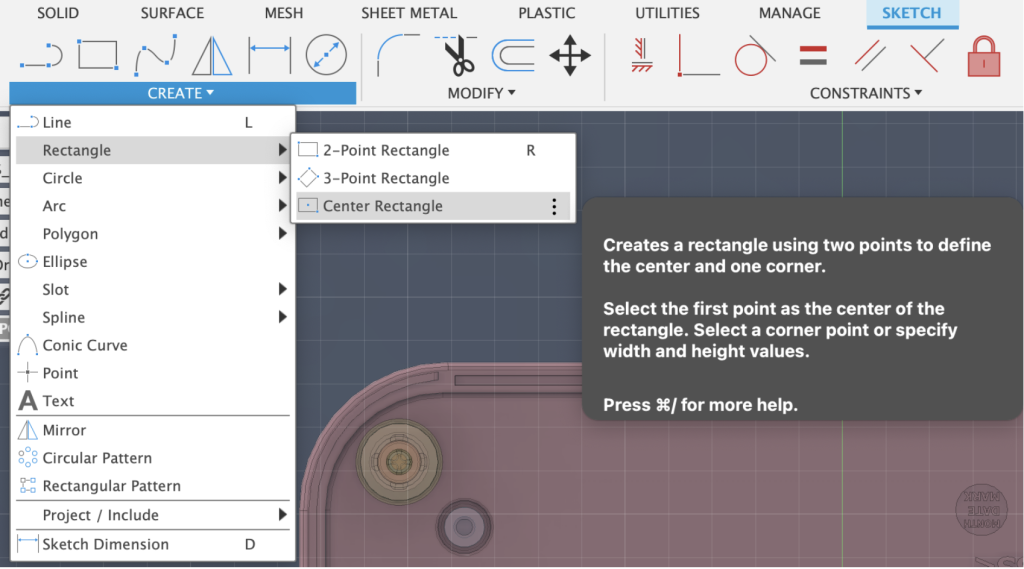Select the circle with arrow toolbar icon
1024x569 pixels.
click(326, 55)
